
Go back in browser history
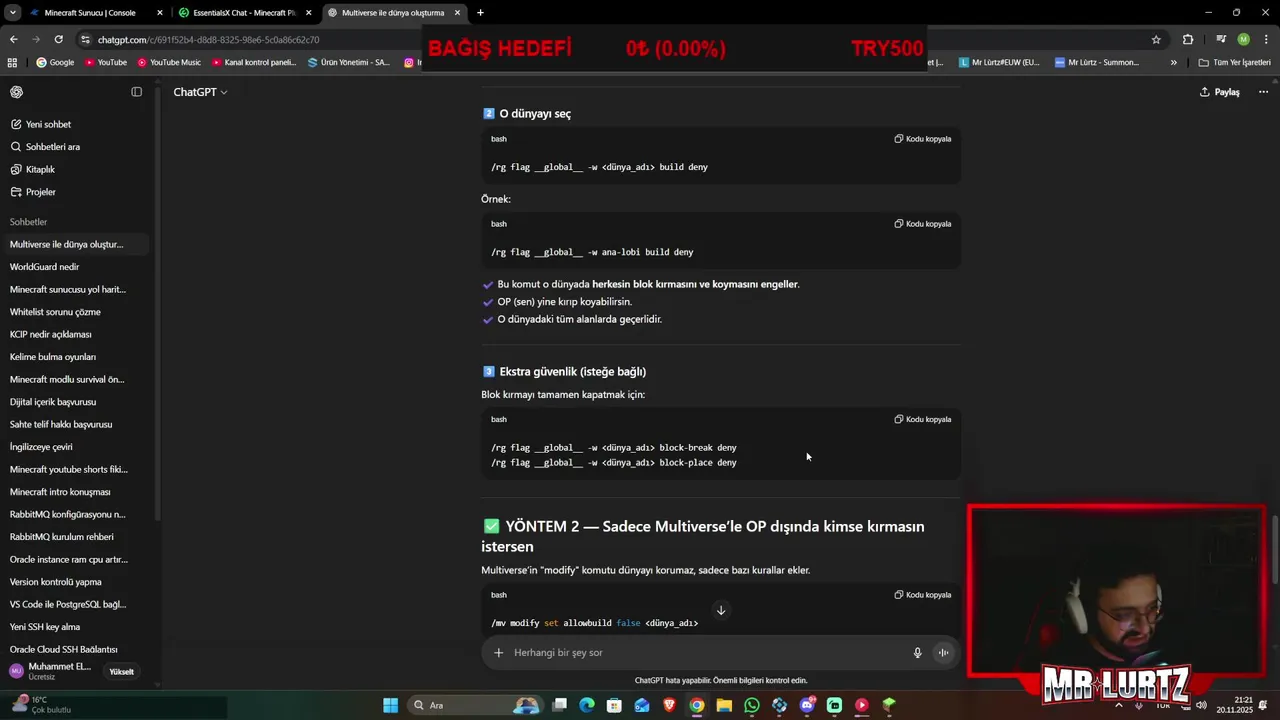13,40
